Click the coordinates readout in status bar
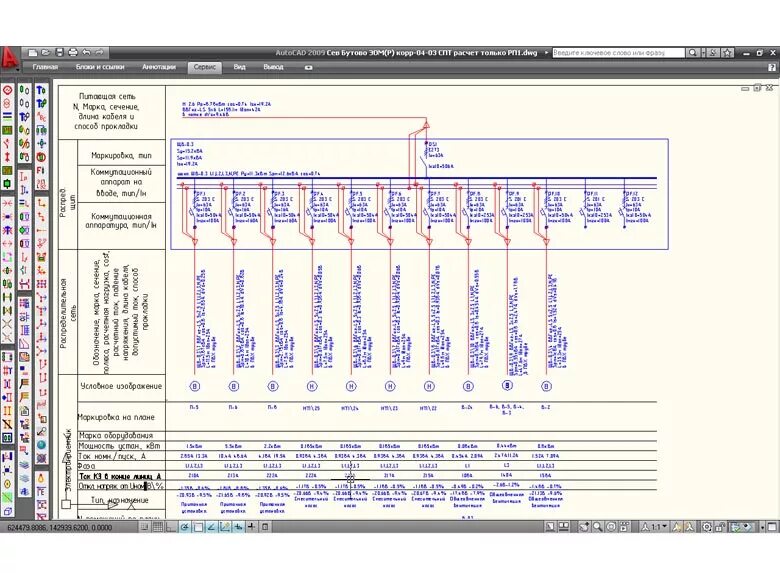This screenshot has height=580, width=780. tap(60, 527)
